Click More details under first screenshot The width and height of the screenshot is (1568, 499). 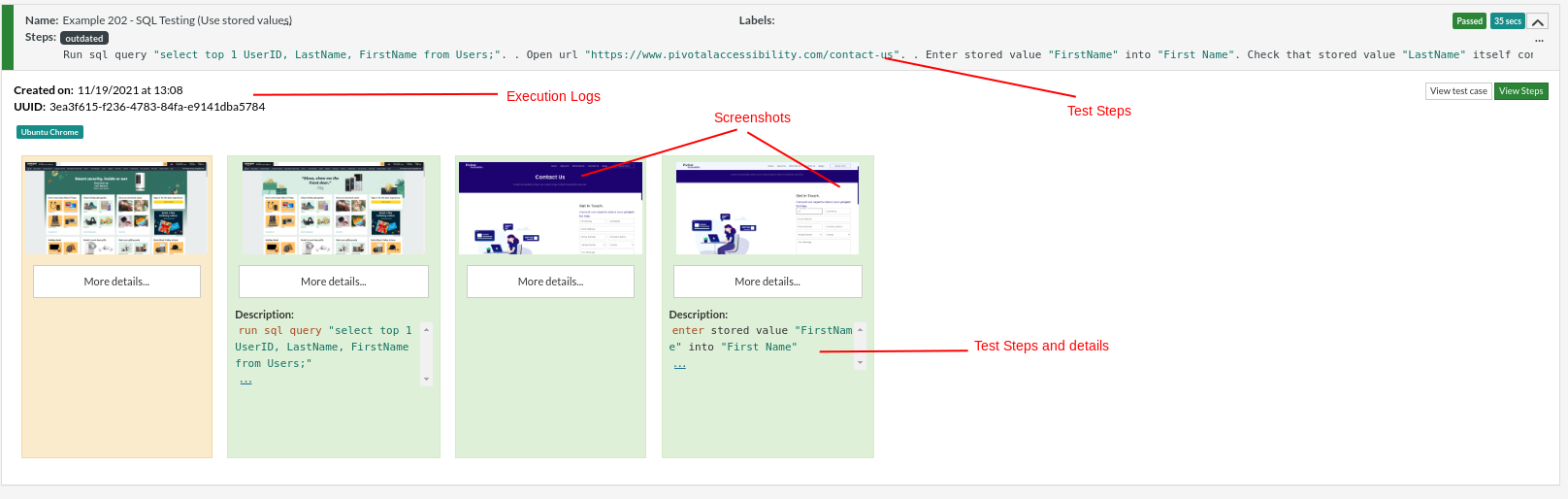(x=116, y=282)
